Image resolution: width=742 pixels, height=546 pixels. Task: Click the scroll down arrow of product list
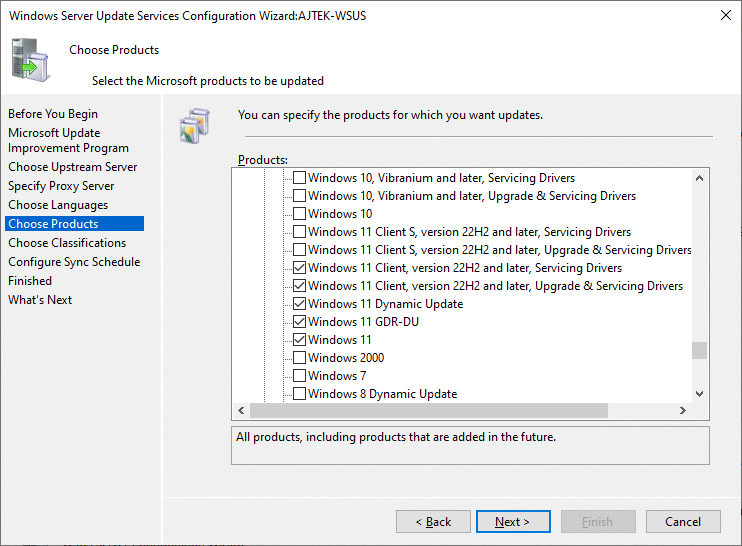tap(699, 394)
